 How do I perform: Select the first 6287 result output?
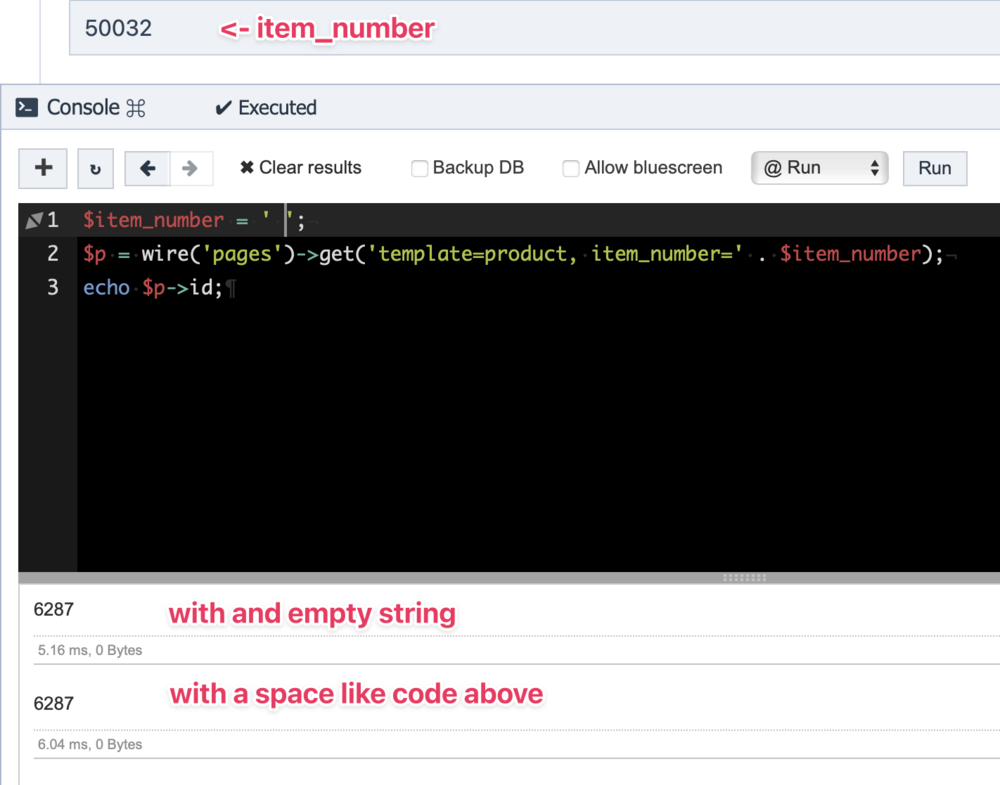pyautogui.click(x=53, y=609)
